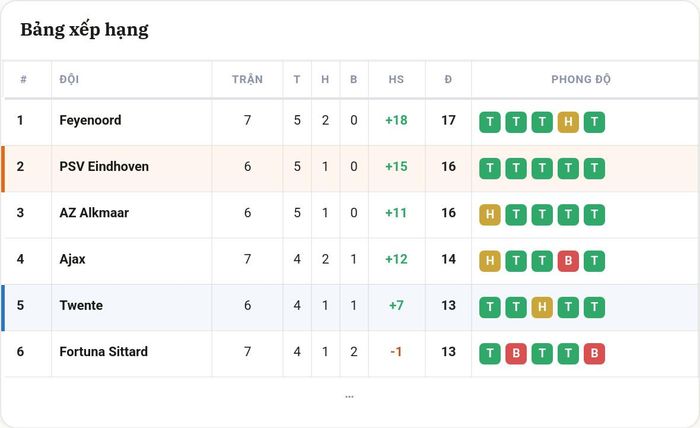The width and height of the screenshot is (700, 428).
Task: Click PSV Eindhoven's first green T badge
Action: pyautogui.click(x=490, y=168)
